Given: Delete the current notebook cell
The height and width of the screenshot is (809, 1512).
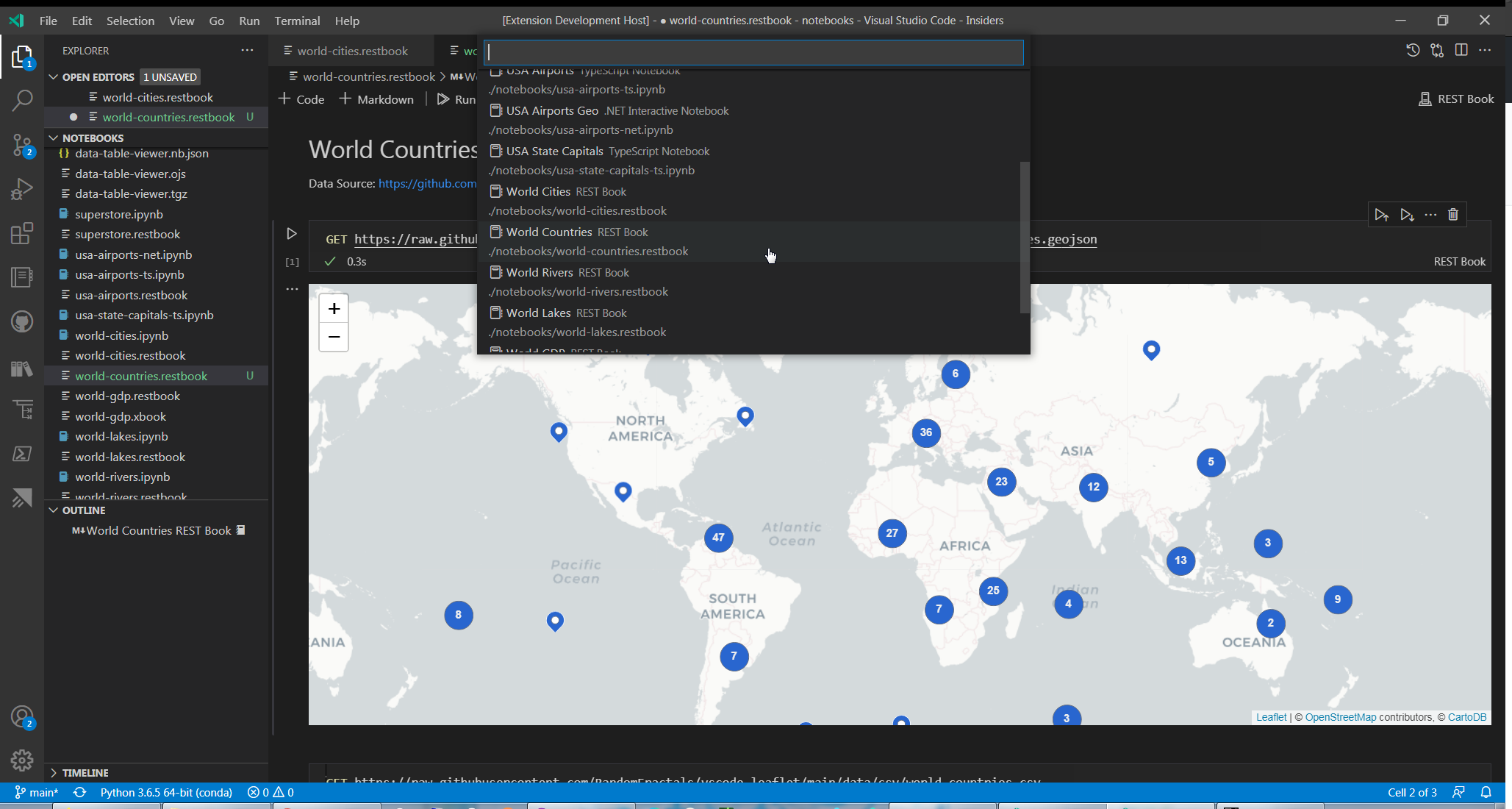Looking at the screenshot, I should (1453, 215).
